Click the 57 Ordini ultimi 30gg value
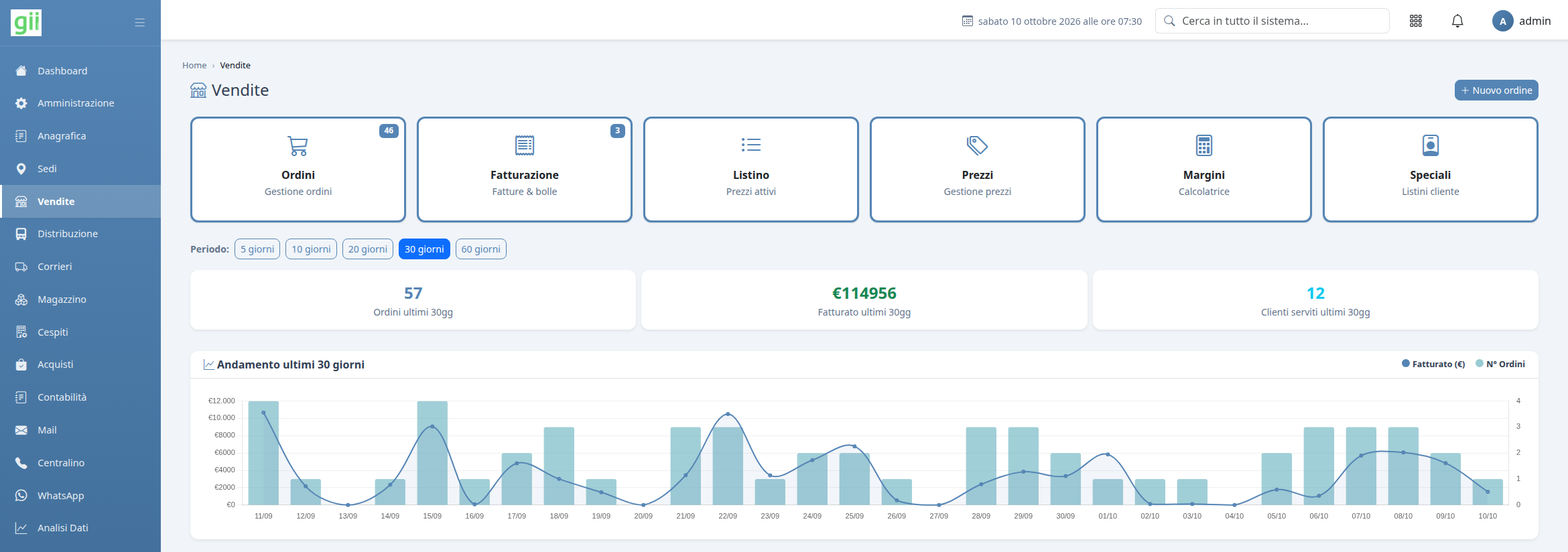The width and height of the screenshot is (1568, 552). (x=413, y=293)
